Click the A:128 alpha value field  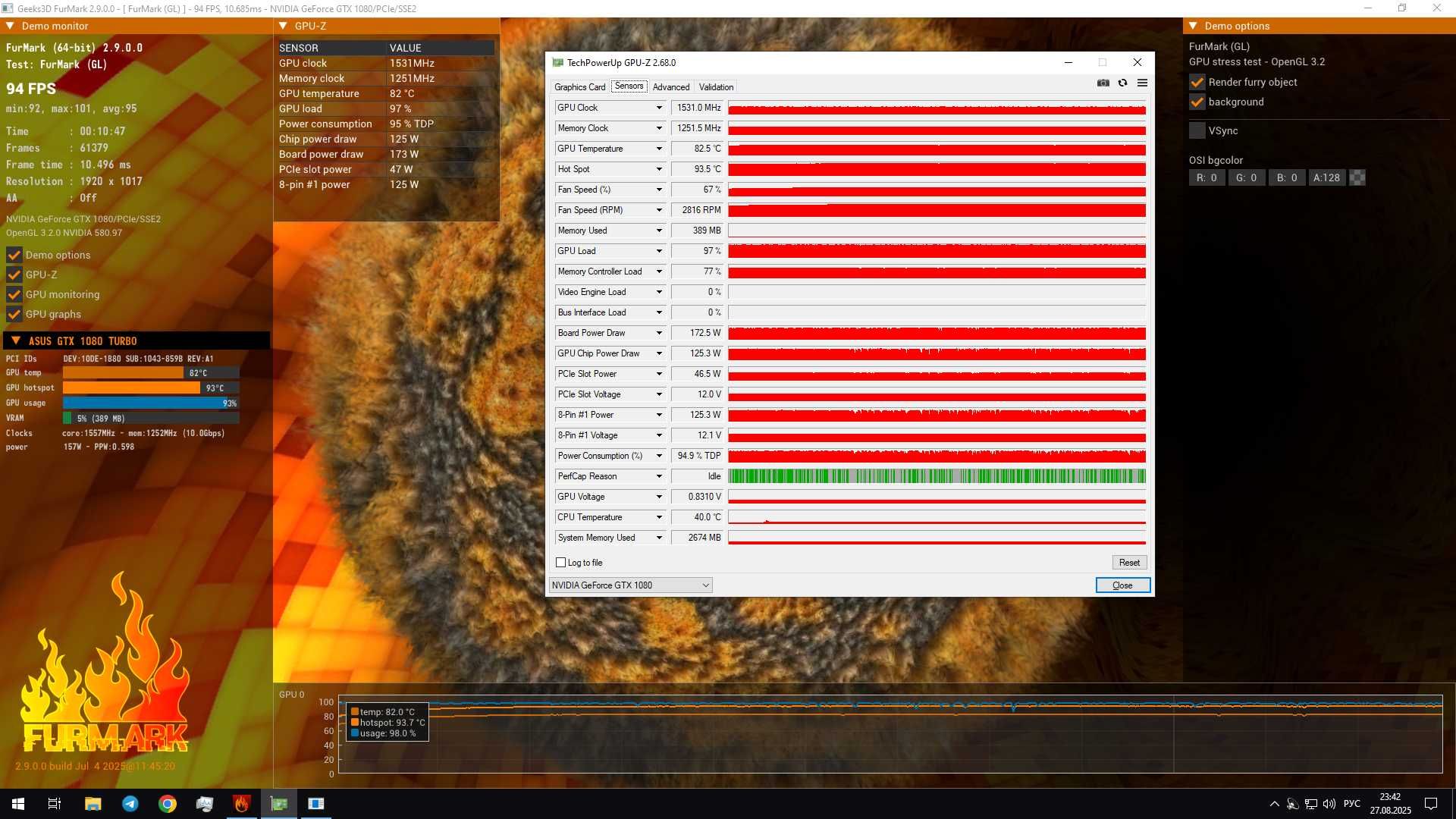(1327, 177)
